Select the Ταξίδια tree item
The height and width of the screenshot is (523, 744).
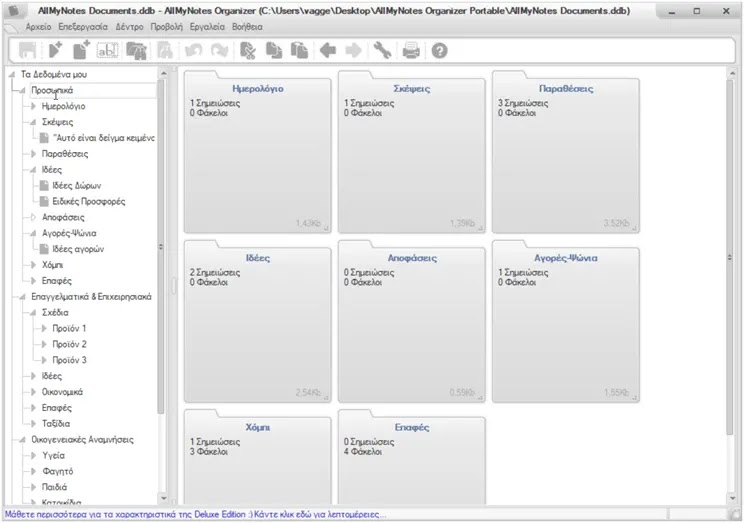coord(56,424)
